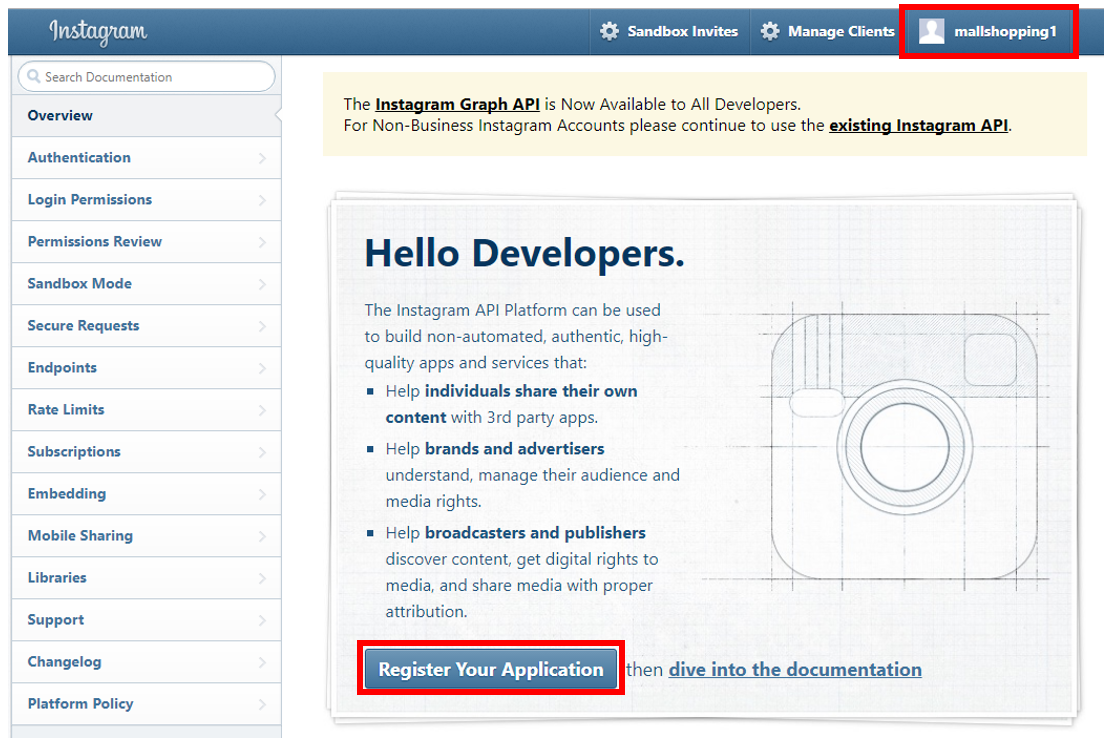Click the Instagram logo in header
The width and height of the screenshot is (1114, 753).
[x=98, y=31]
